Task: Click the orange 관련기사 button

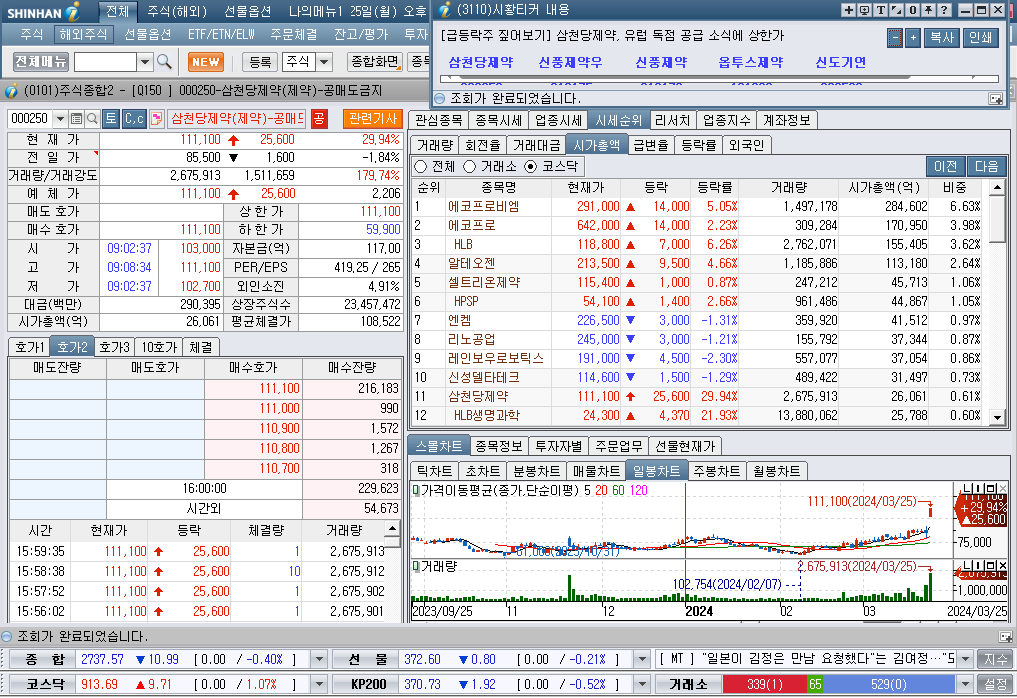Action: pos(373,119)
